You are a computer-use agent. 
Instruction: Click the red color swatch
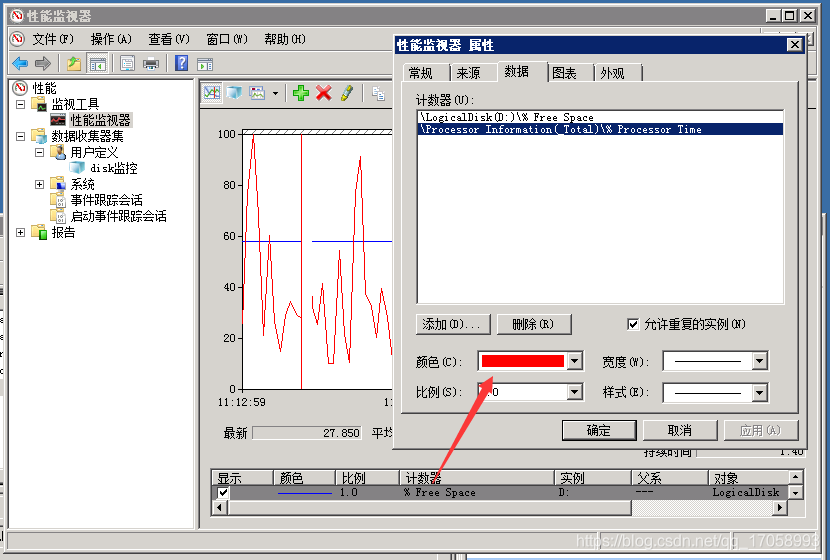tap(522, 361)
